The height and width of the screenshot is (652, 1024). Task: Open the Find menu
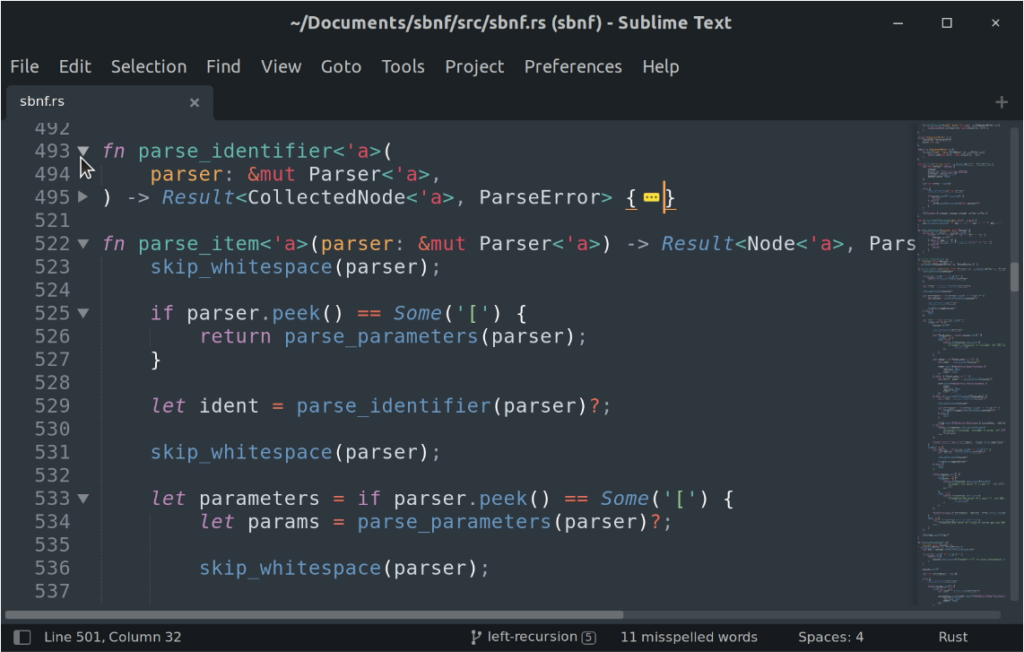pyautogui.click(x=223, y=67)
